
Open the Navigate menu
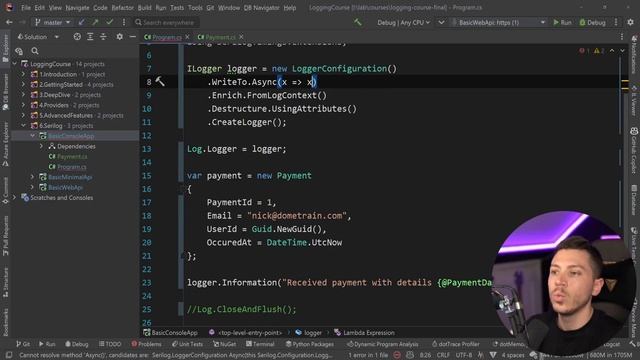click(77, 8)
